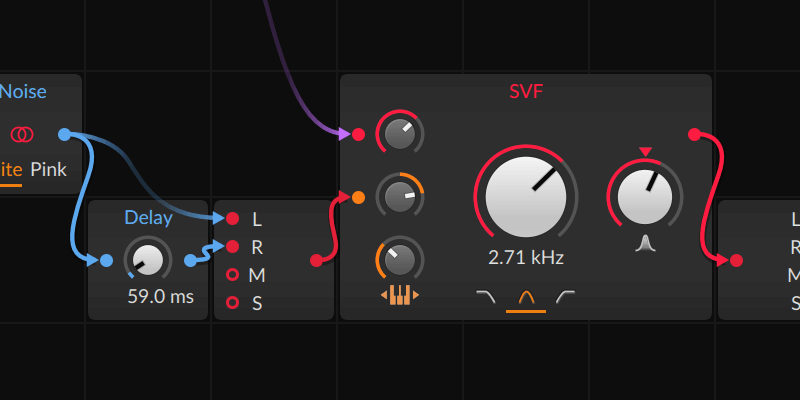Click the Noise stereo rings icon

click(x=22, y=135)
